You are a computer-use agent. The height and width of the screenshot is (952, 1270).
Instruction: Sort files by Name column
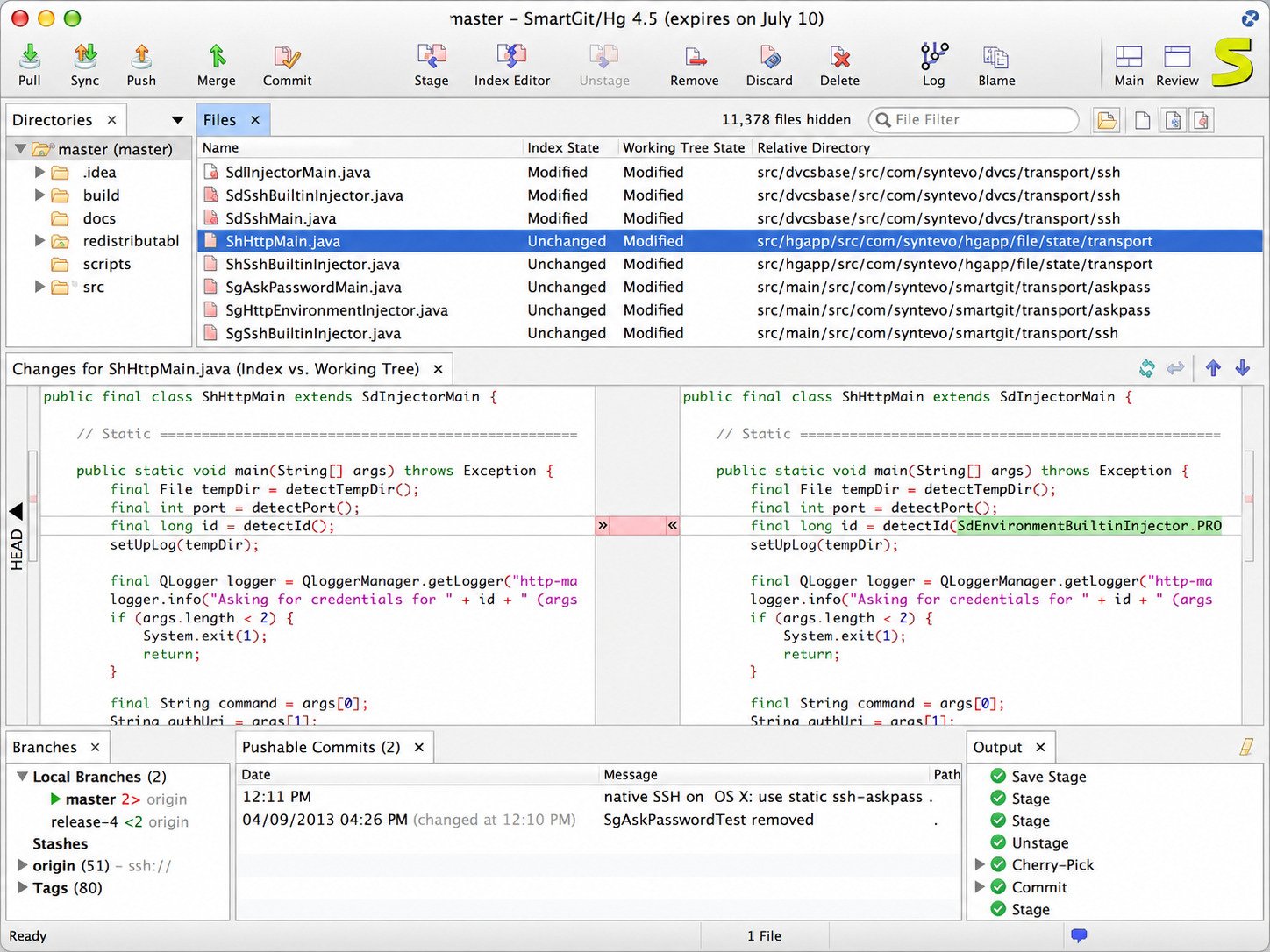[360, 148]
